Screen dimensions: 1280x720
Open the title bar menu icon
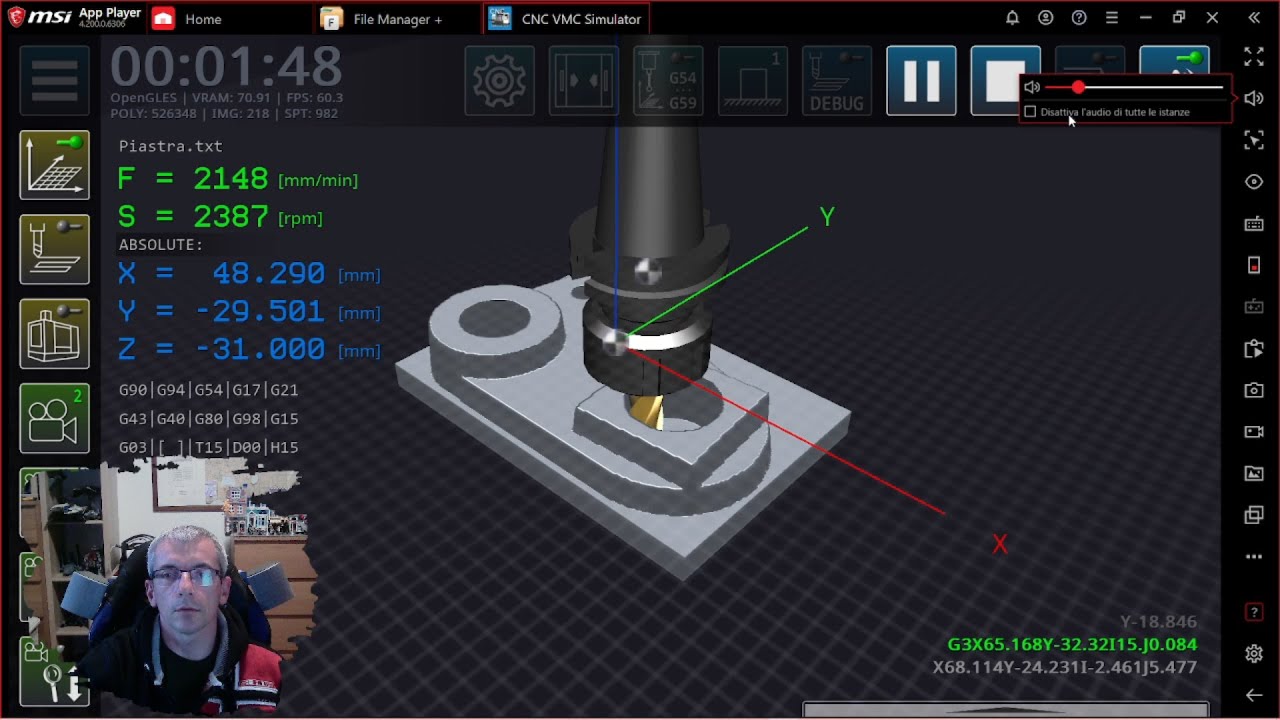pos(1112,18)
